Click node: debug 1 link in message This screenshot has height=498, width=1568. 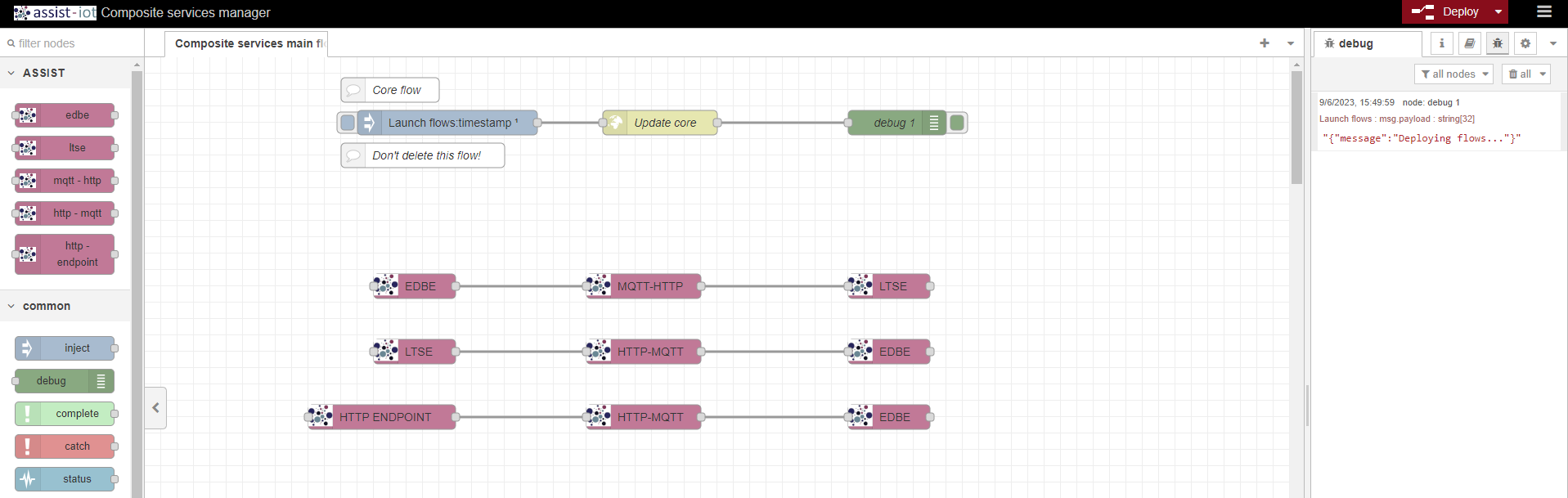[1431, 102]
